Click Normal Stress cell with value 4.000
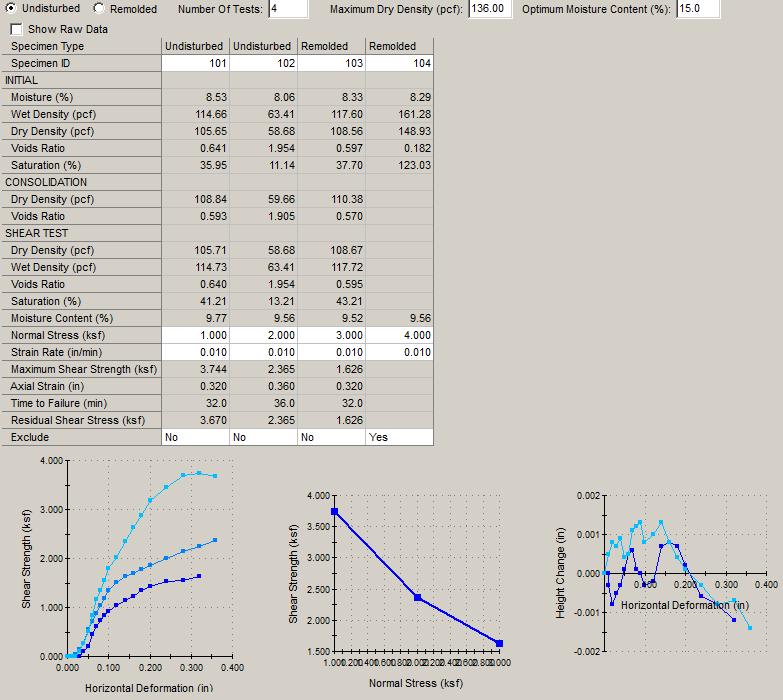The width and height of the screenshot is (783, 700). point(399,335)
